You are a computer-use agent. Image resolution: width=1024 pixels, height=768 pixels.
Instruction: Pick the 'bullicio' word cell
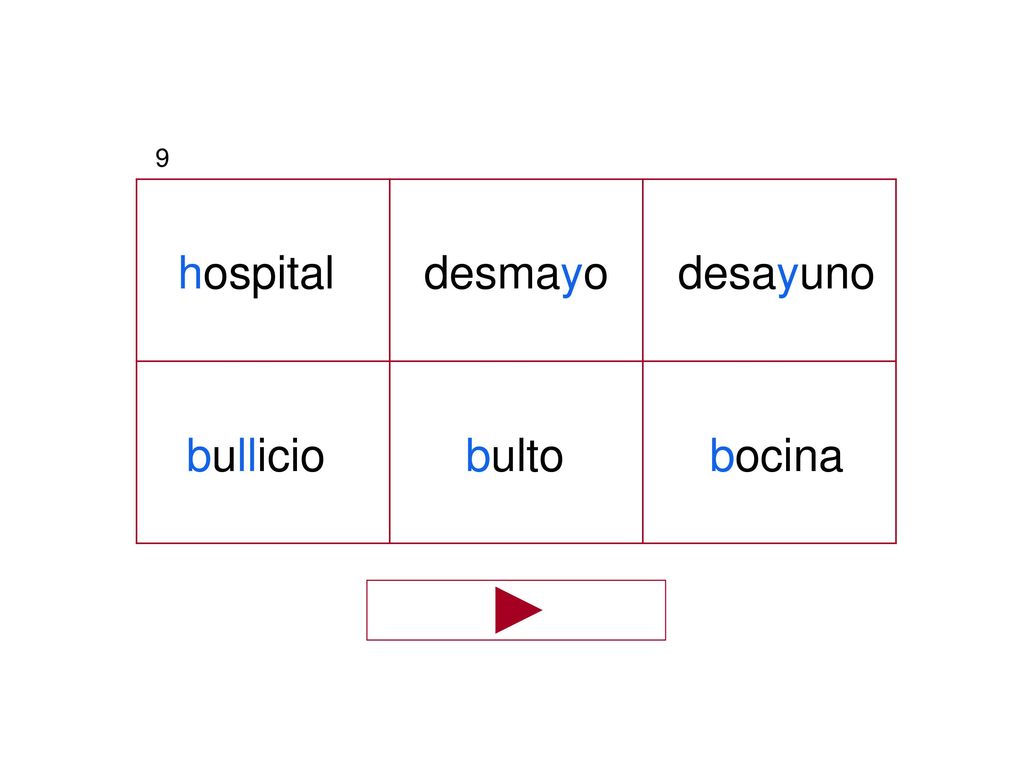click(263, 452)
